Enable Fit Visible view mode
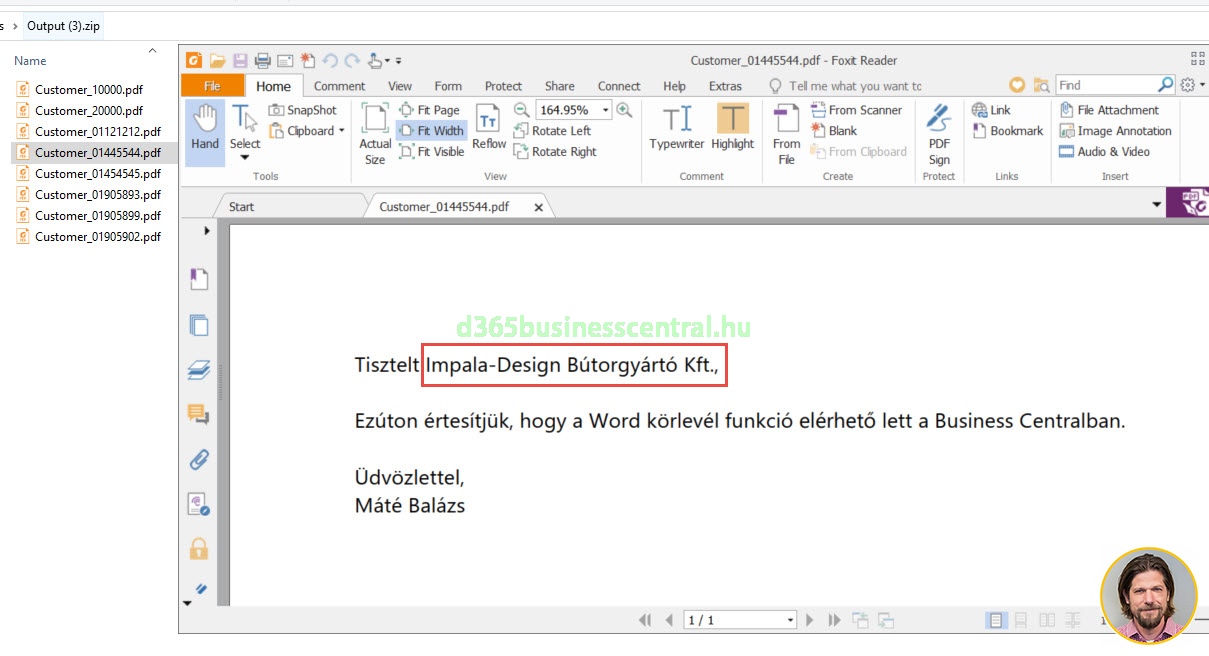Image resolution: width=1209 pixels, height=656 pixels. pos(432,152)
